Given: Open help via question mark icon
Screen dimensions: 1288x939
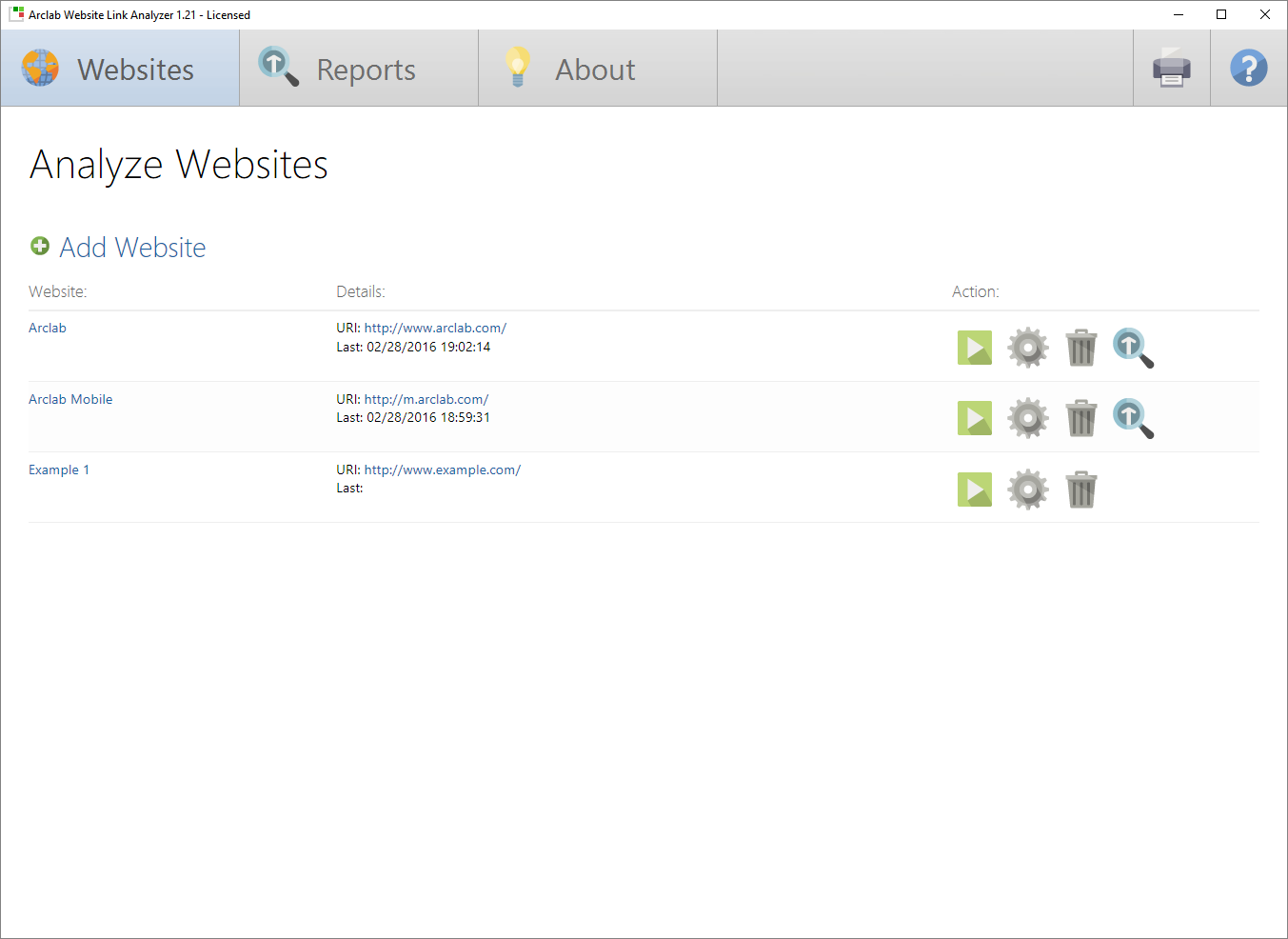Looking at the screenshot, I should [1249, 69].
